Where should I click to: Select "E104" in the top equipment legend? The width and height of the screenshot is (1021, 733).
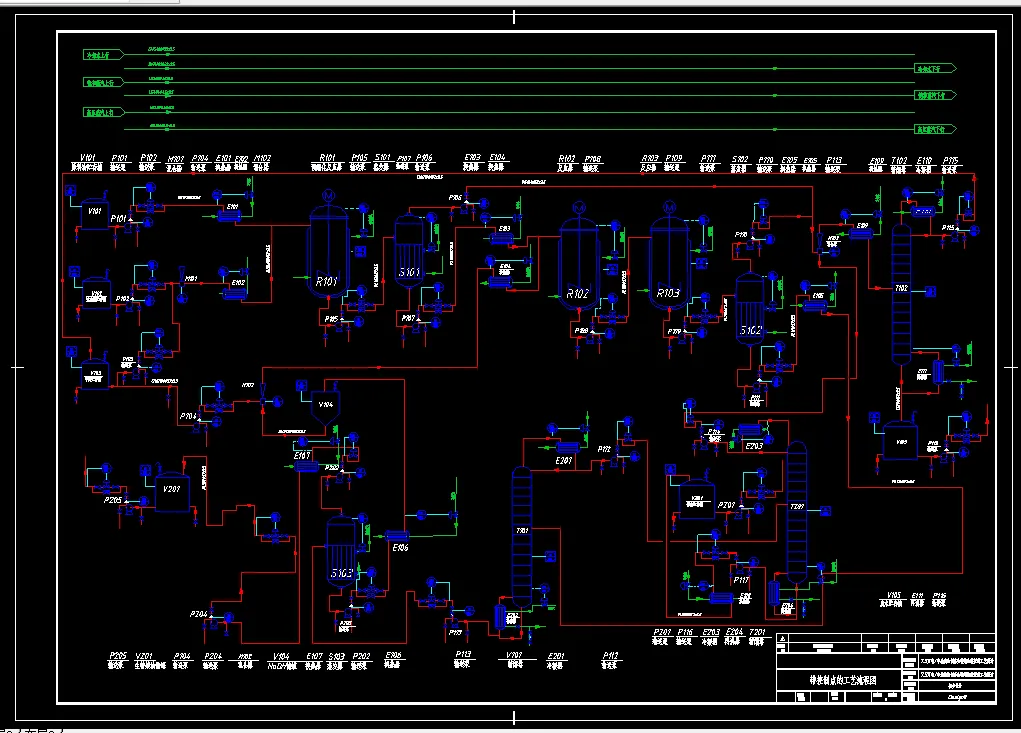pos(497,158)
